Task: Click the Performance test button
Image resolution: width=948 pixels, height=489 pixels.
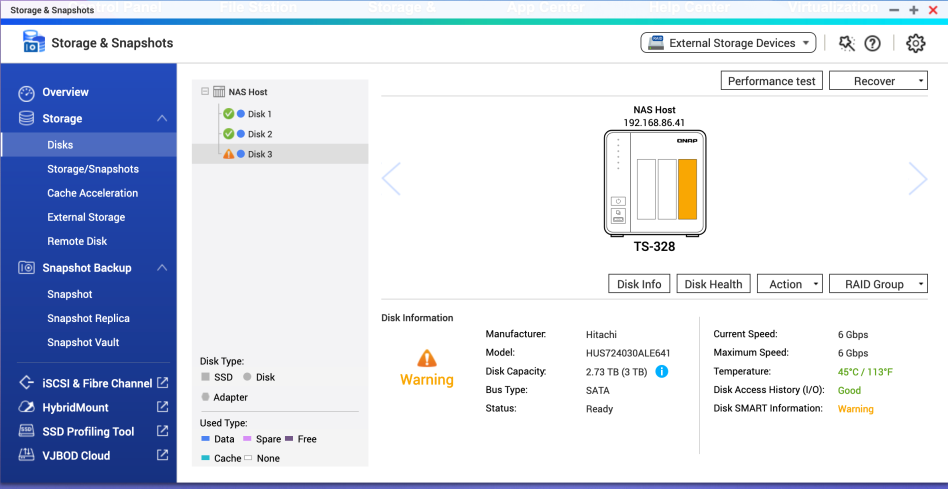Action: click(771, 81)
